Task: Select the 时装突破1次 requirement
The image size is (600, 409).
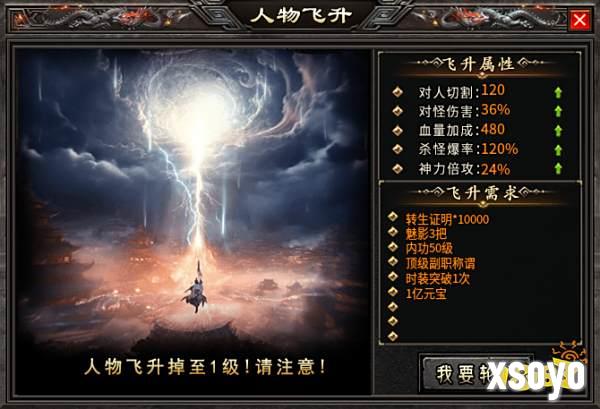Action: [x=437, y=279]
